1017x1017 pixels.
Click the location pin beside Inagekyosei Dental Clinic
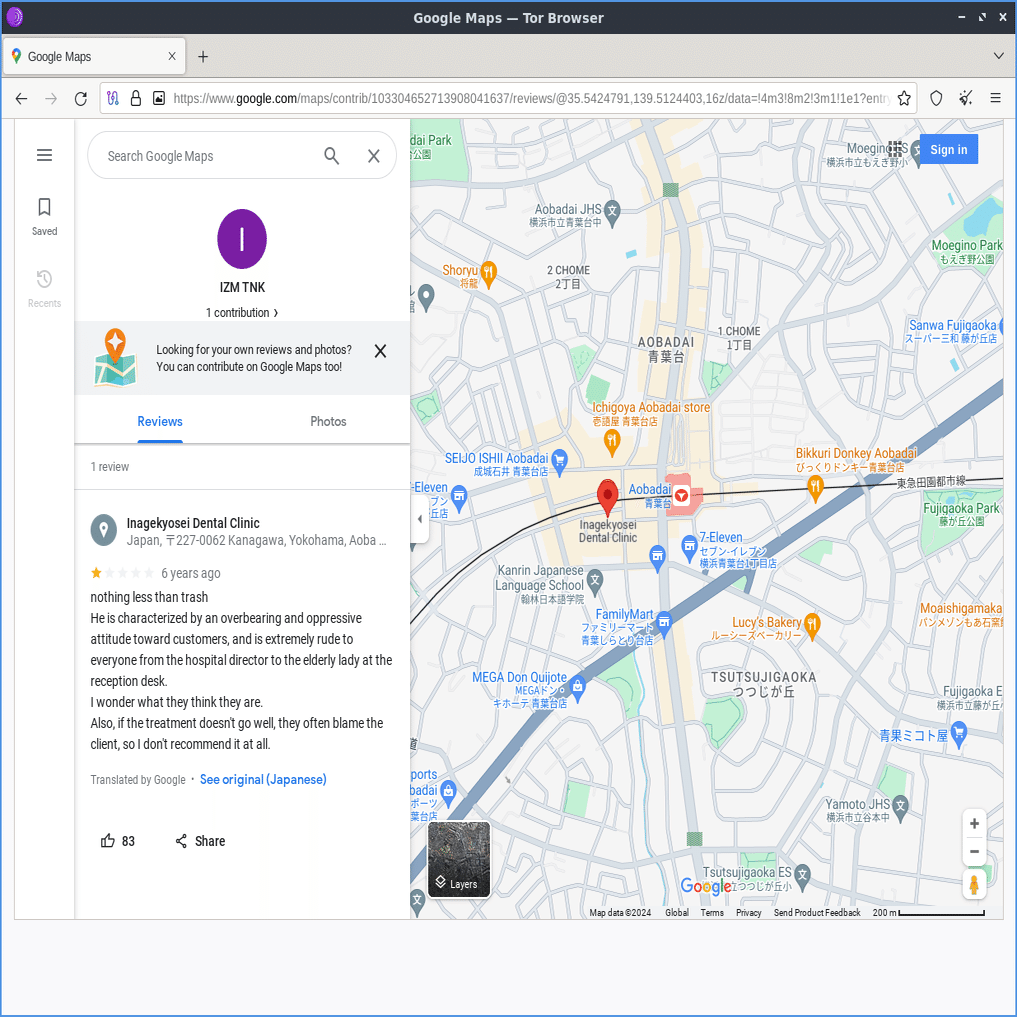coord(103,531)
